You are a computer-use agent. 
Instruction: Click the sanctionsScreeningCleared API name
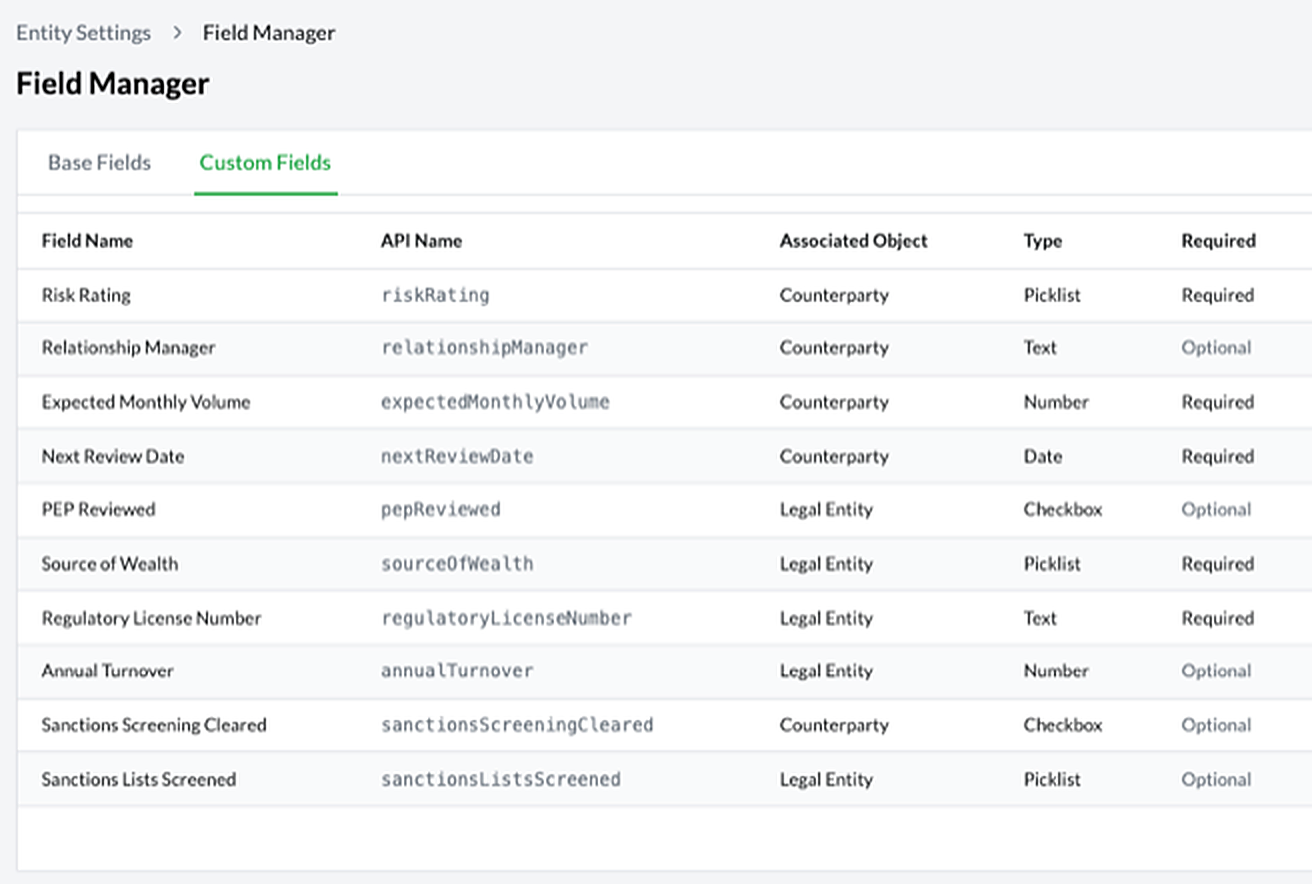pyautogui.click(x=517, y=725)
